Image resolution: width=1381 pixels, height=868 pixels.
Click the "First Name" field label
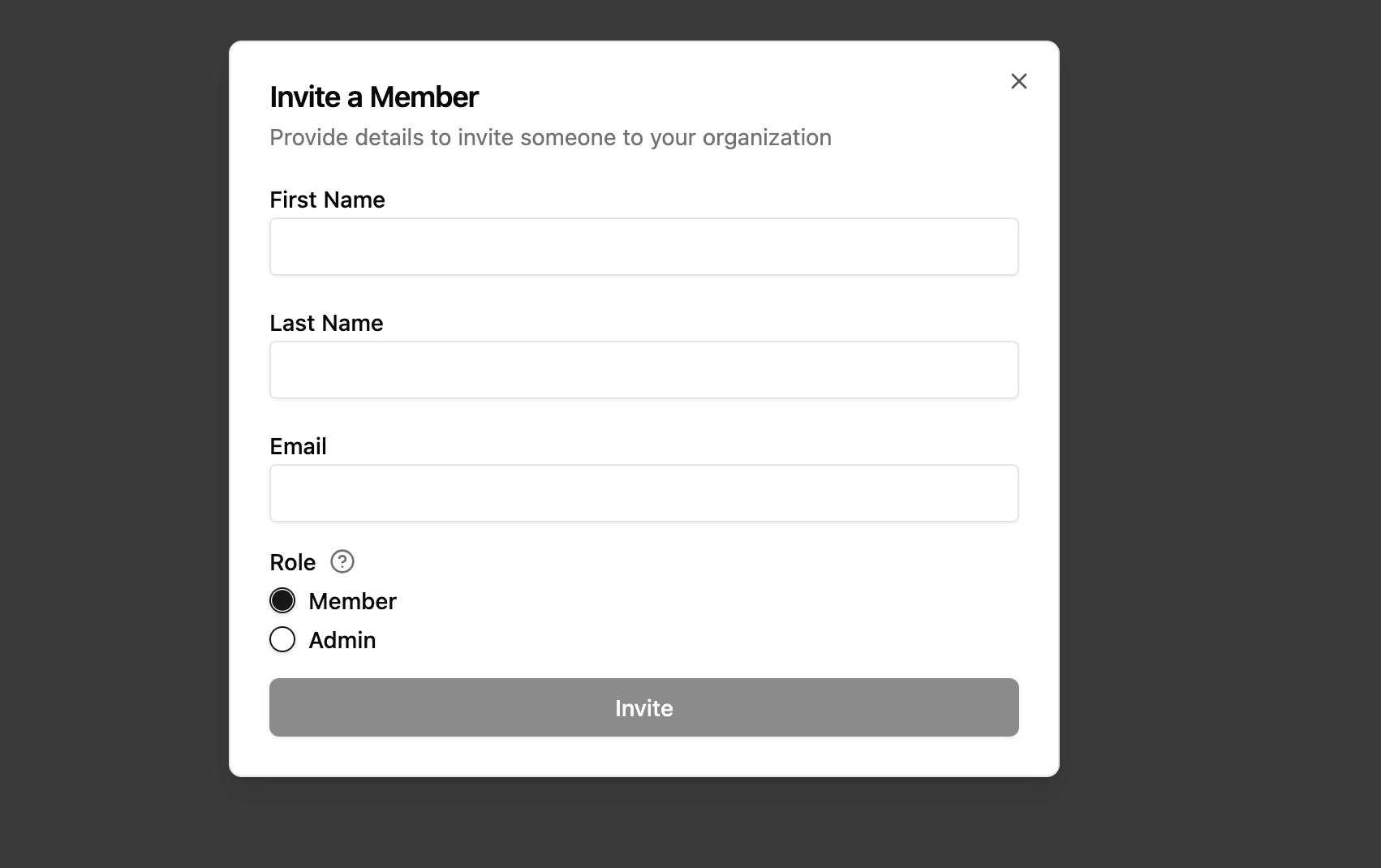click(x=327, y=200)
